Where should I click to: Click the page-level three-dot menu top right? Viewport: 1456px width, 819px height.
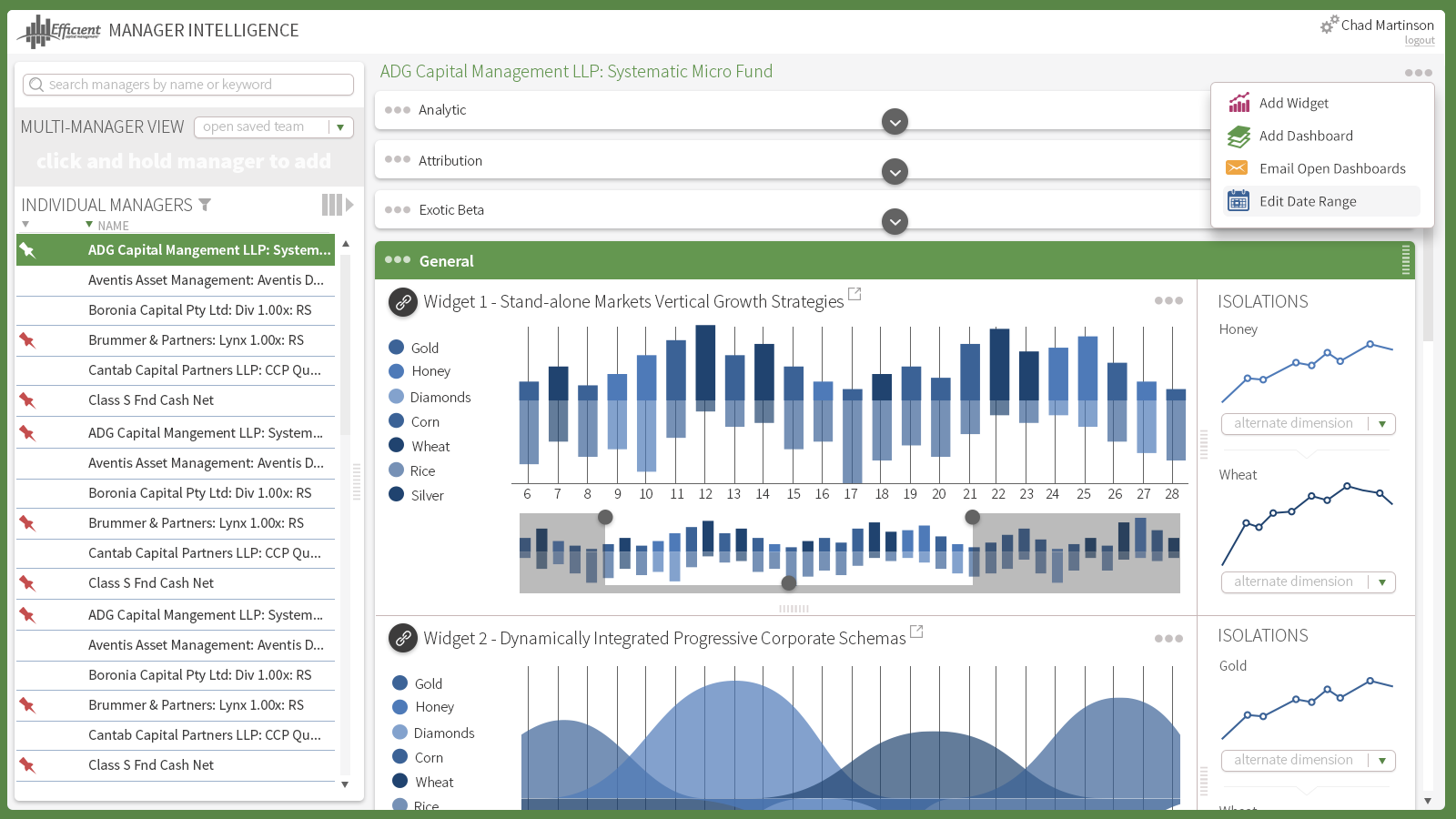click(x=1418, y=73)
